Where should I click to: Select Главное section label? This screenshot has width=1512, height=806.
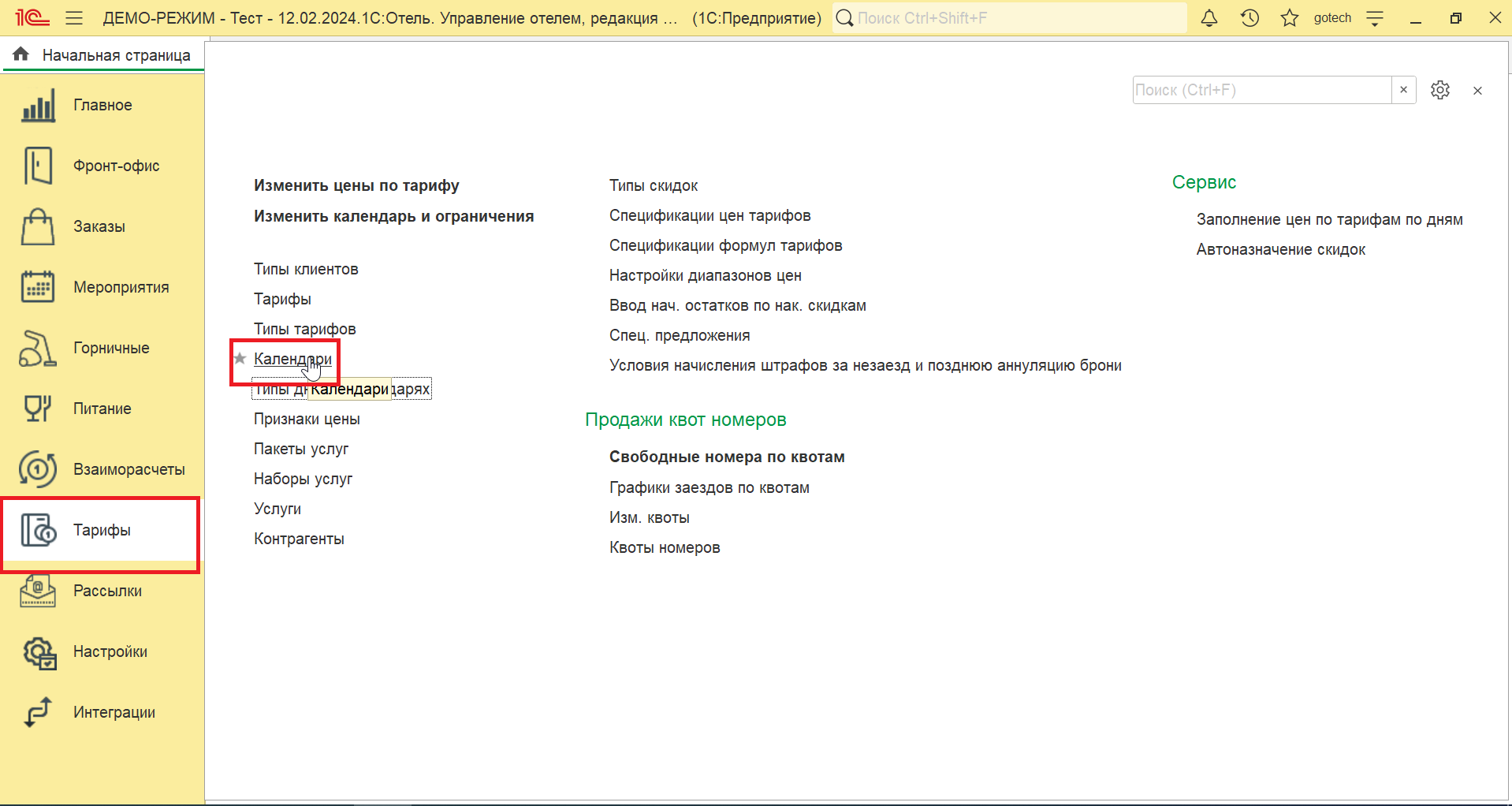[102, 105]
